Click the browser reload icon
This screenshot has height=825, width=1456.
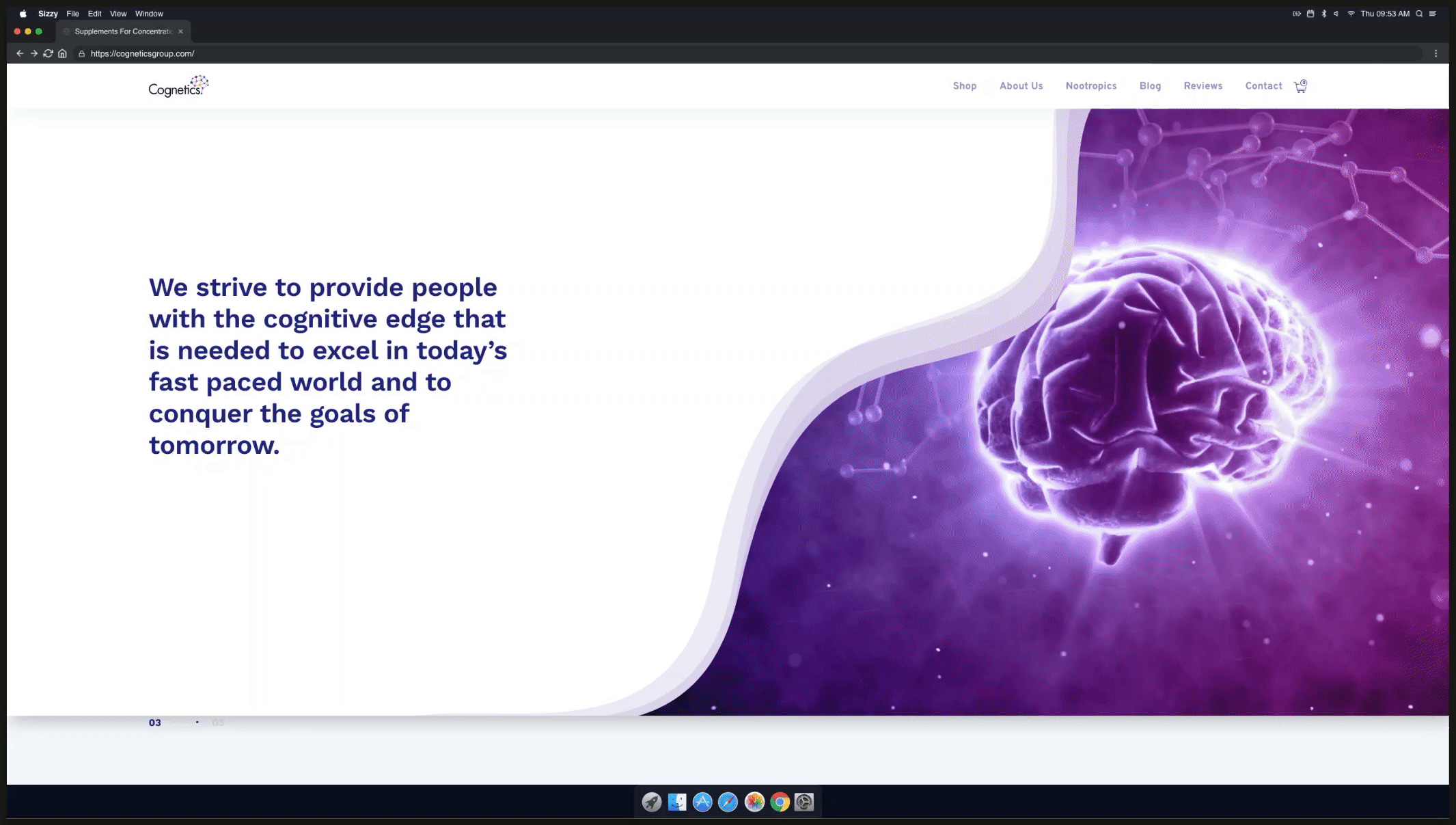48,53
